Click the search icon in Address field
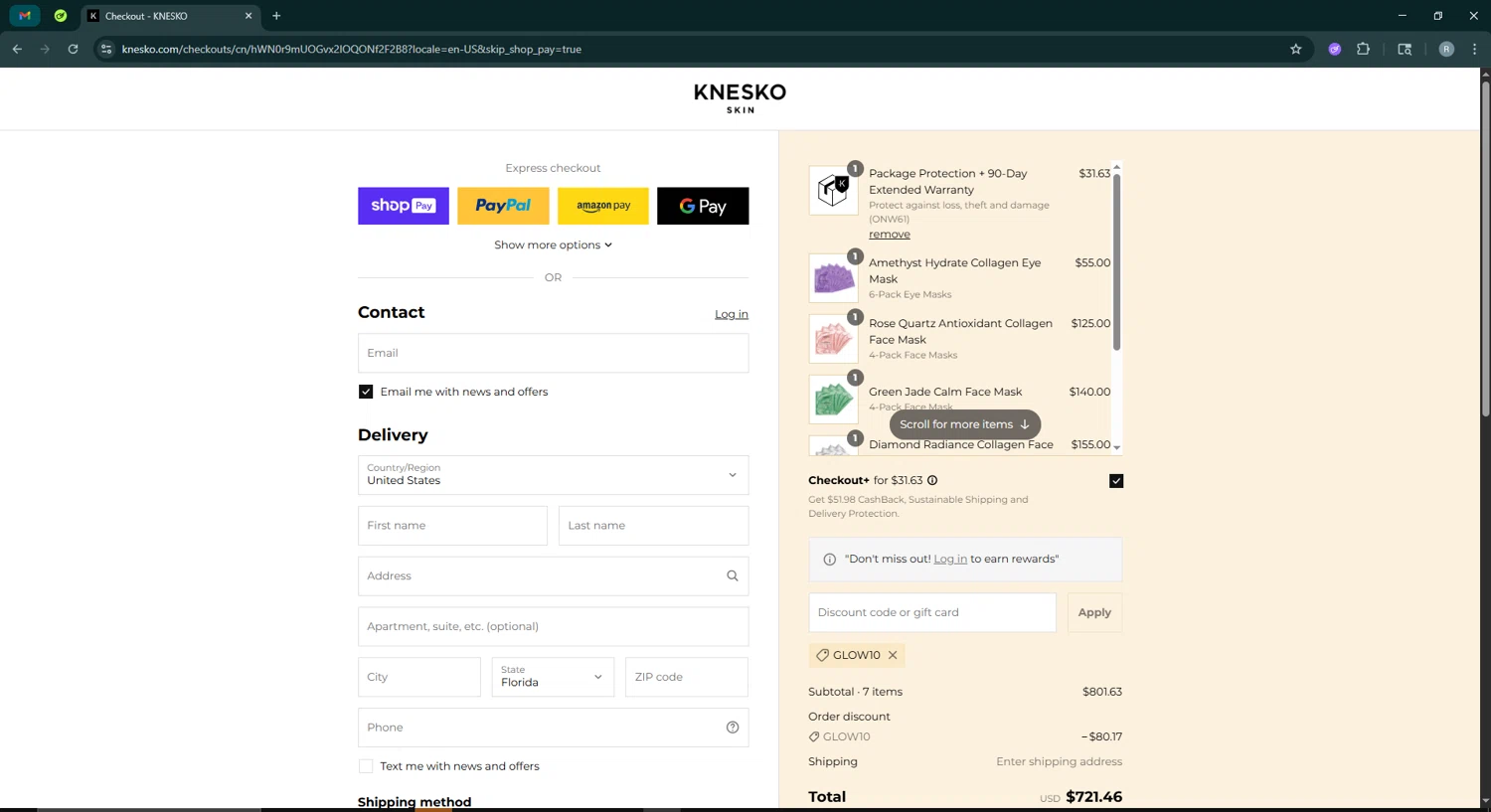The image size is (1491, 812). pyautogui.click(x=733, y=576)
